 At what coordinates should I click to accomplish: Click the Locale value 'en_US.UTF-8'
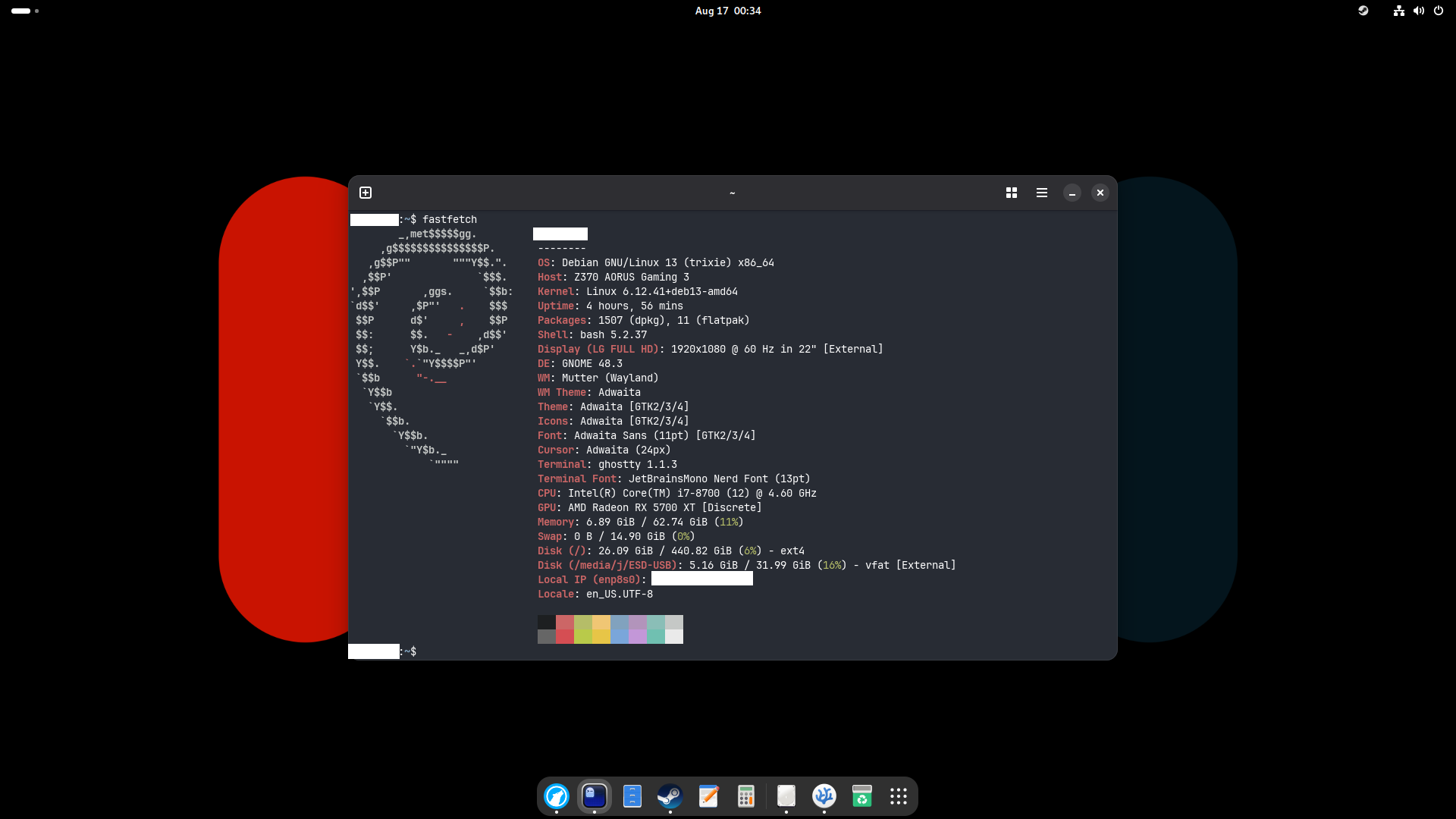click(x=620, y=594)
